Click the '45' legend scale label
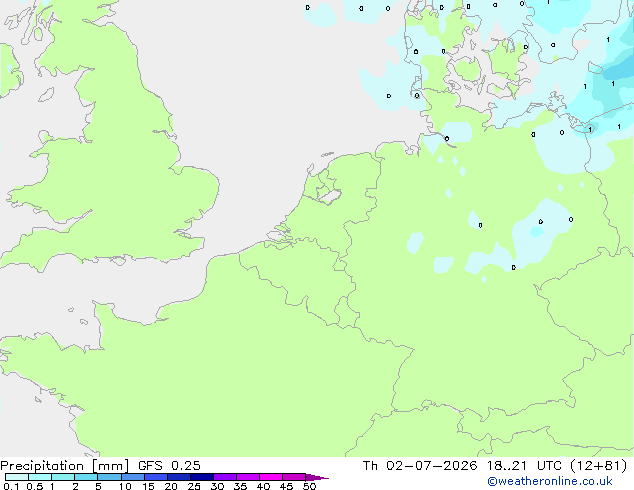This screenshot has width=634, height=490. 286,486
